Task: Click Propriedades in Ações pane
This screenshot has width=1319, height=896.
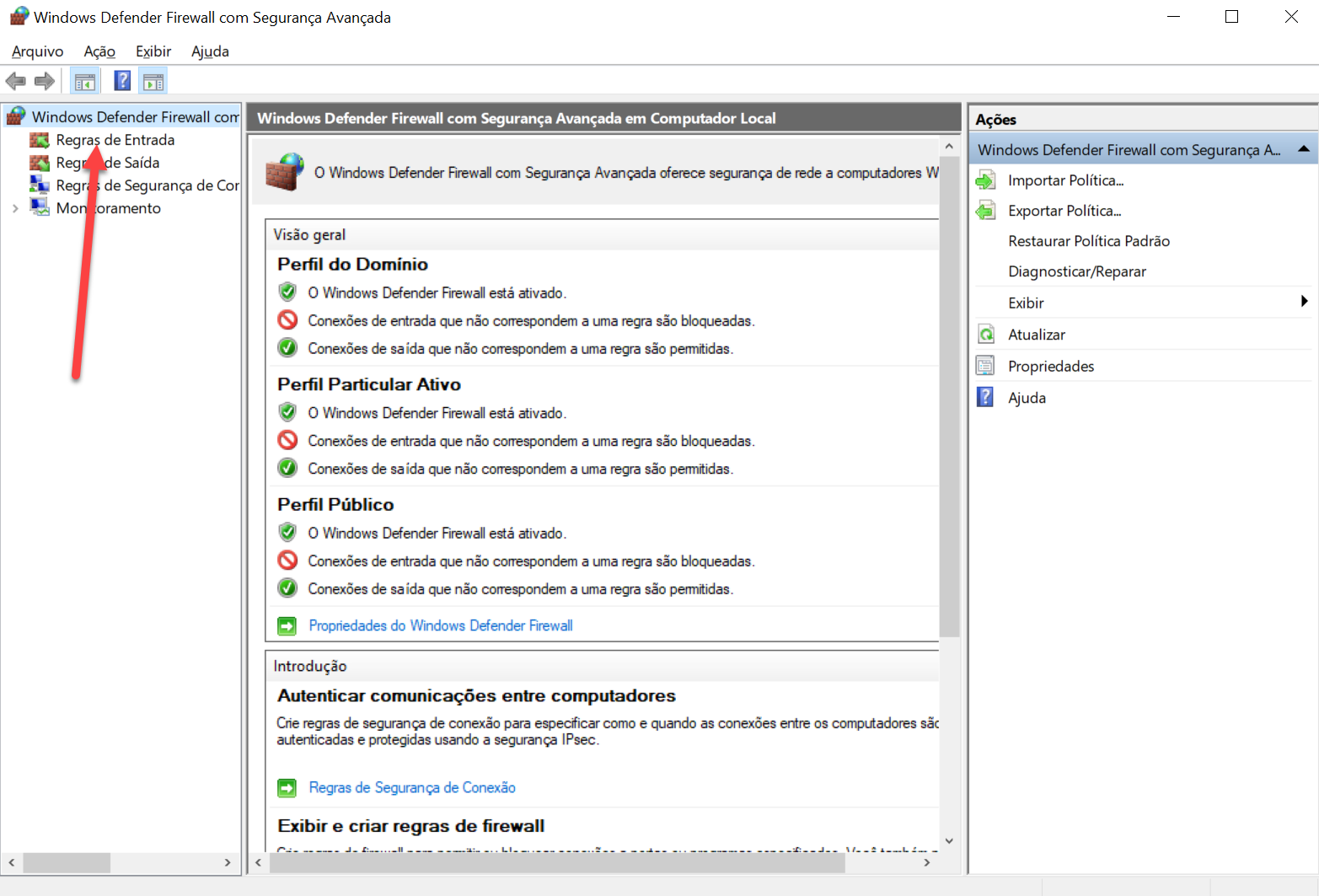Action: (x=1051, y=366)
